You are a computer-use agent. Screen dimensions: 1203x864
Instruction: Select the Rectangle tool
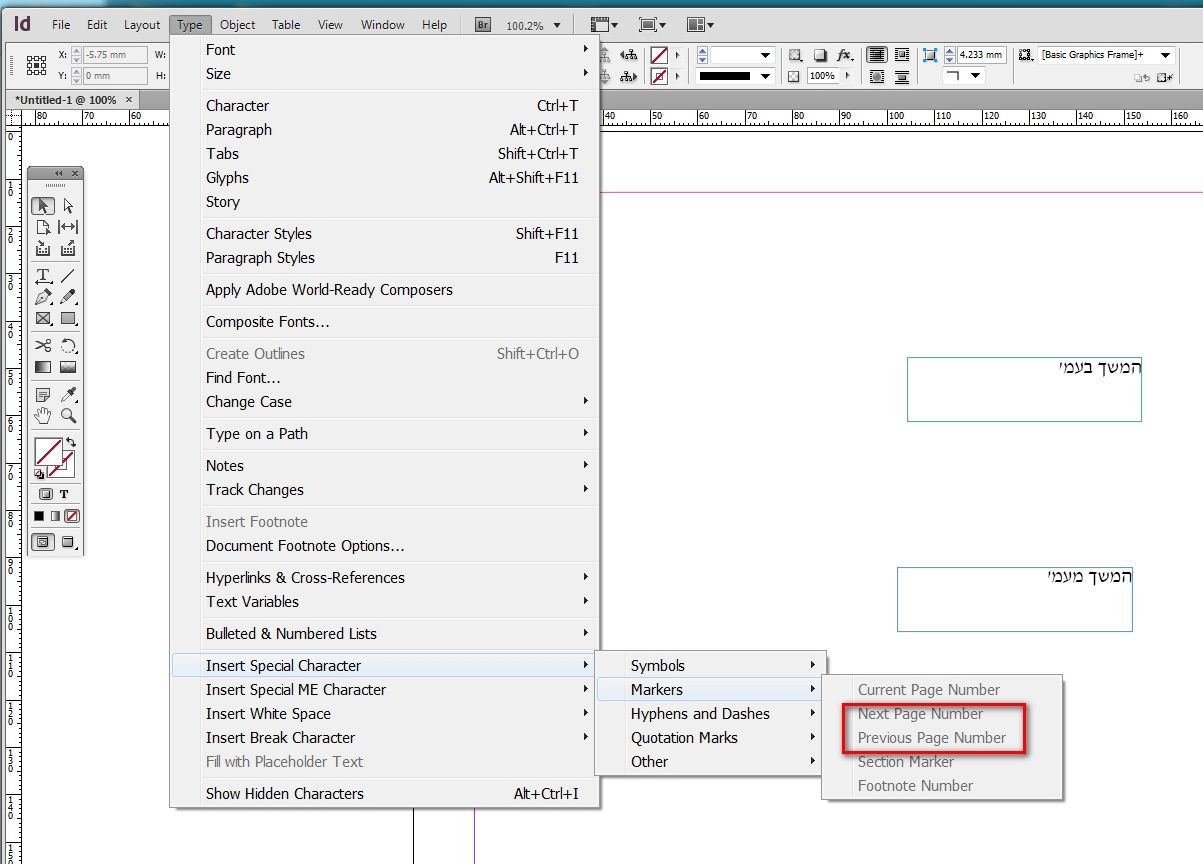coord(68,319)
